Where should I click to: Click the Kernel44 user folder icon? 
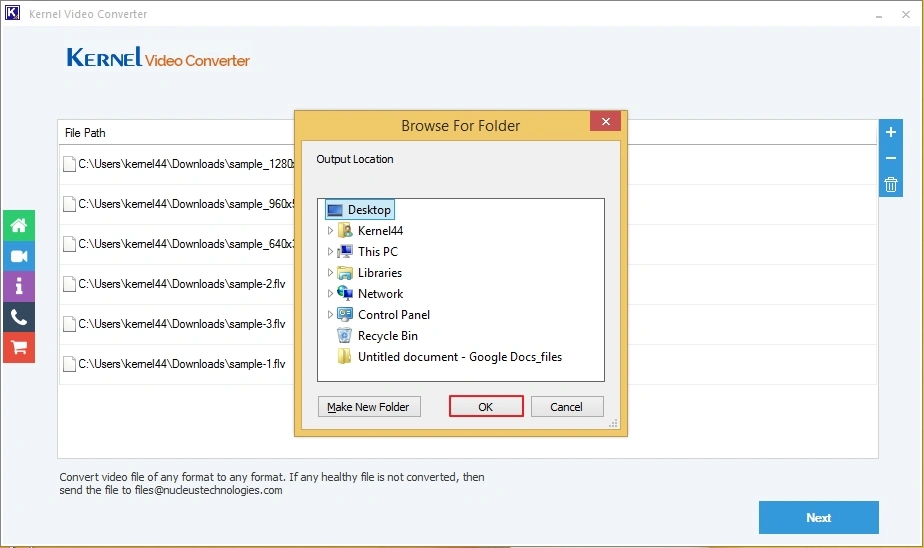[x=345, y=230]
